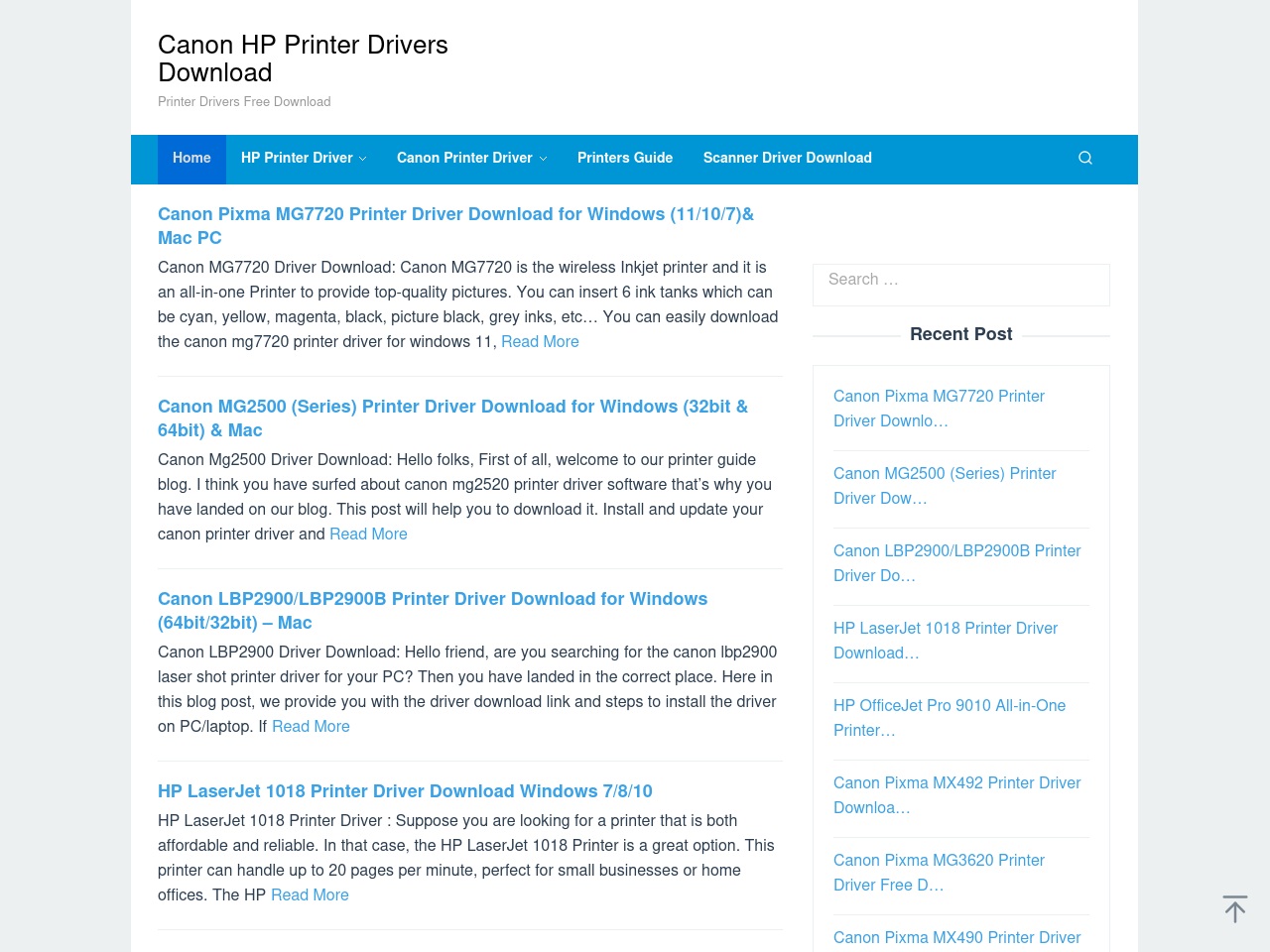Viewport: 1270px width, 952px height.
Task: Open recent post HP OfficeJet Pro 9010 All-in-One
Action: tap(950, 718)
